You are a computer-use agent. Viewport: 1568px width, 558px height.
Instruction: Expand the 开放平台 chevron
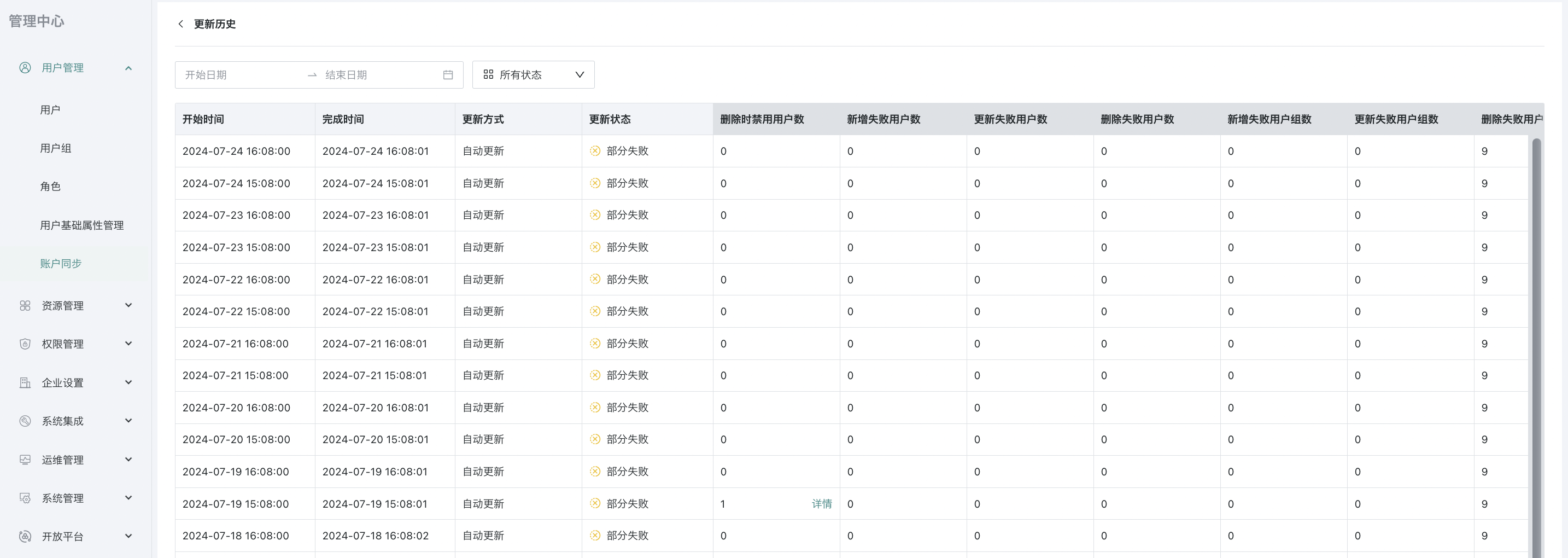pyautogui.click(x=128, y=536)
